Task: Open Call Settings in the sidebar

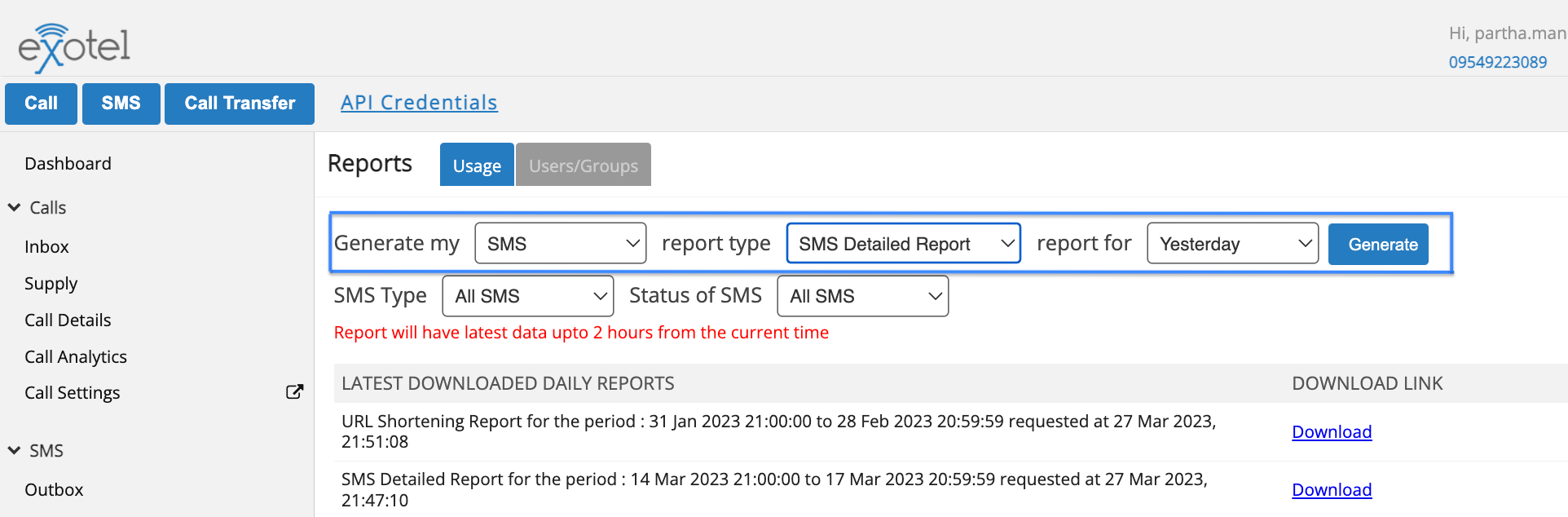Action: click(72, 393)
